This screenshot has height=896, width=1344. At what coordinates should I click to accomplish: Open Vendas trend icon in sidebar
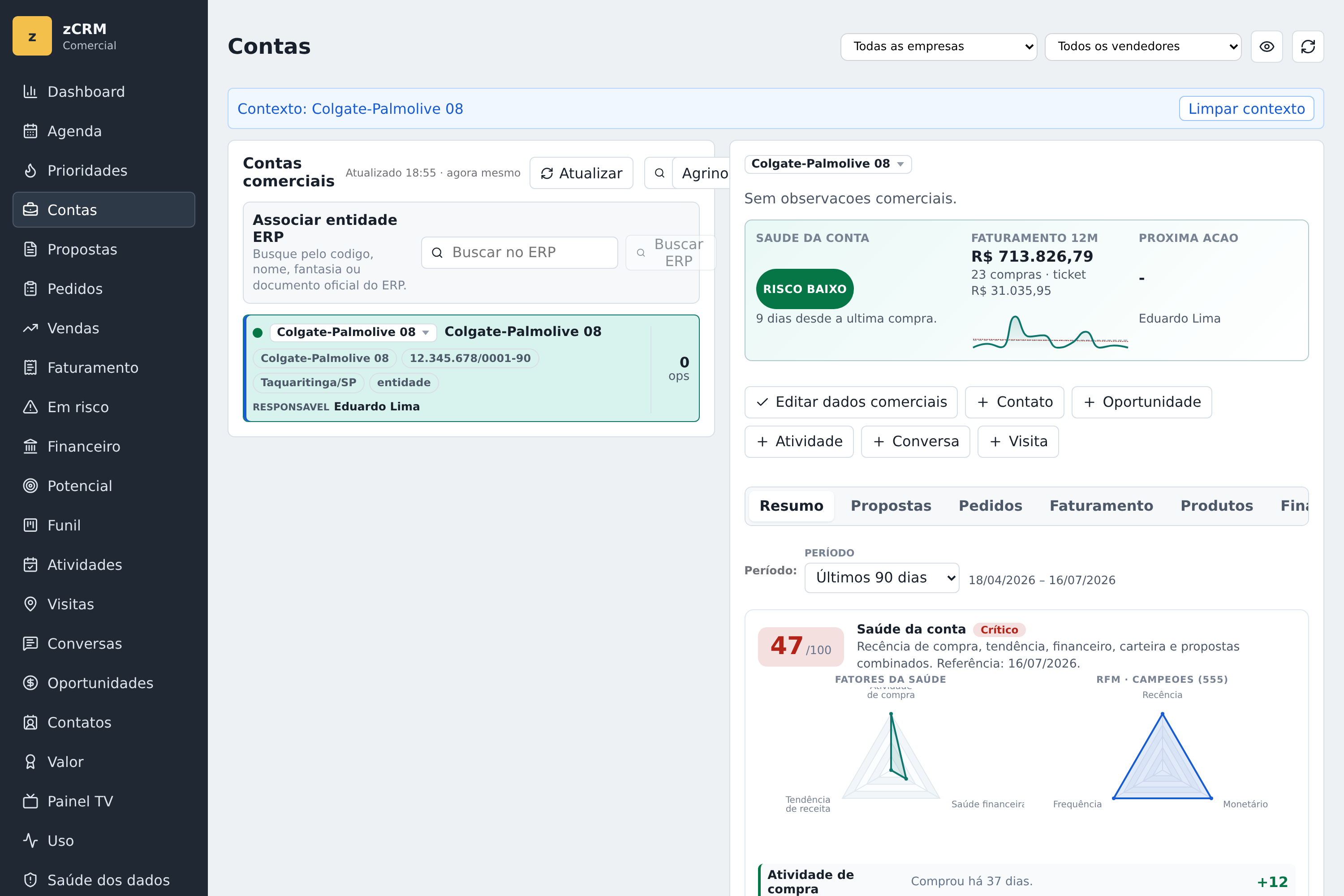click(30, 328)
